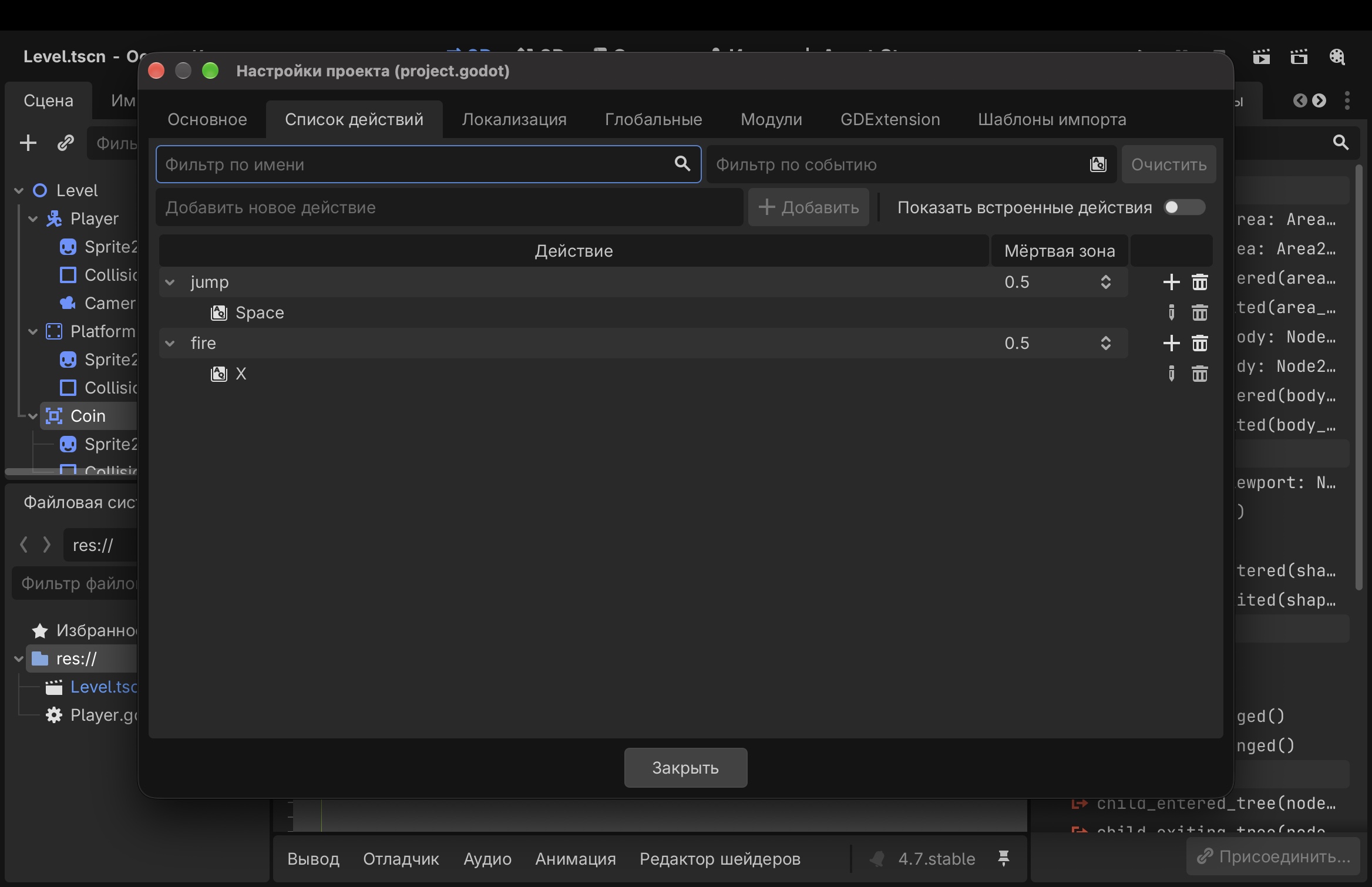Image resolution: width=1372 pixels, height=887 pixels.
Task: Switch to the Шаблоны импорта tab
Action: pyautogui.click(x=1052, y=119)
